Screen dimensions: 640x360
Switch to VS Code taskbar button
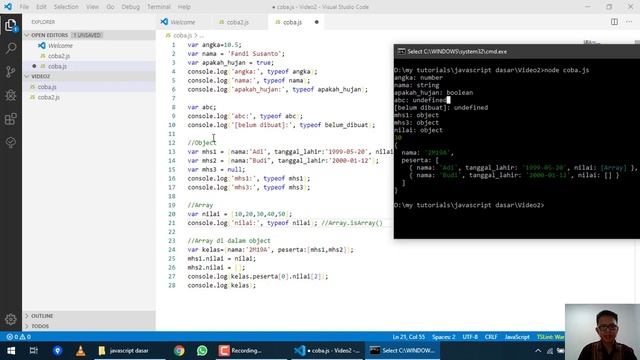coord(327,351)
